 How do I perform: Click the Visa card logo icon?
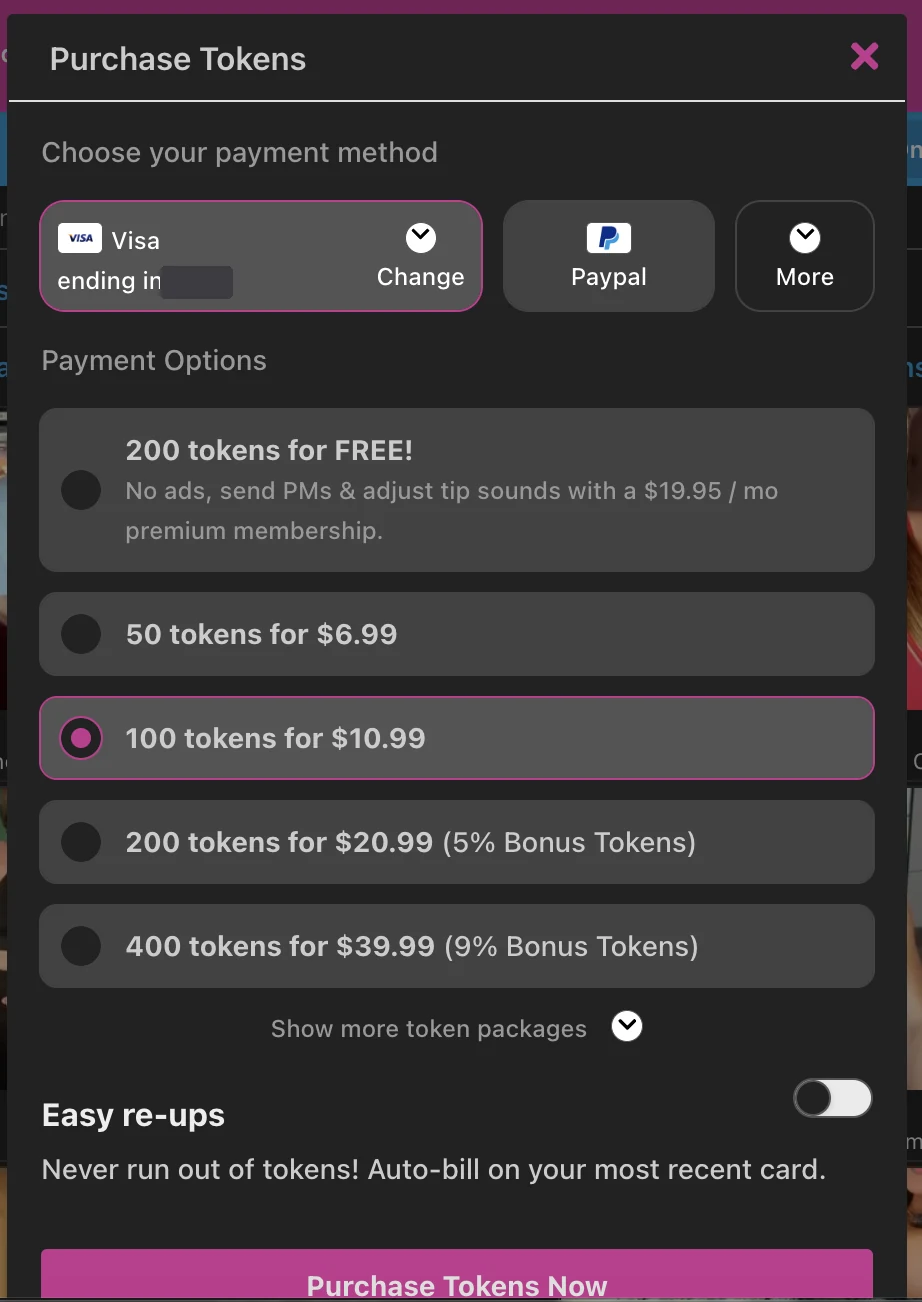click(80, 238)
